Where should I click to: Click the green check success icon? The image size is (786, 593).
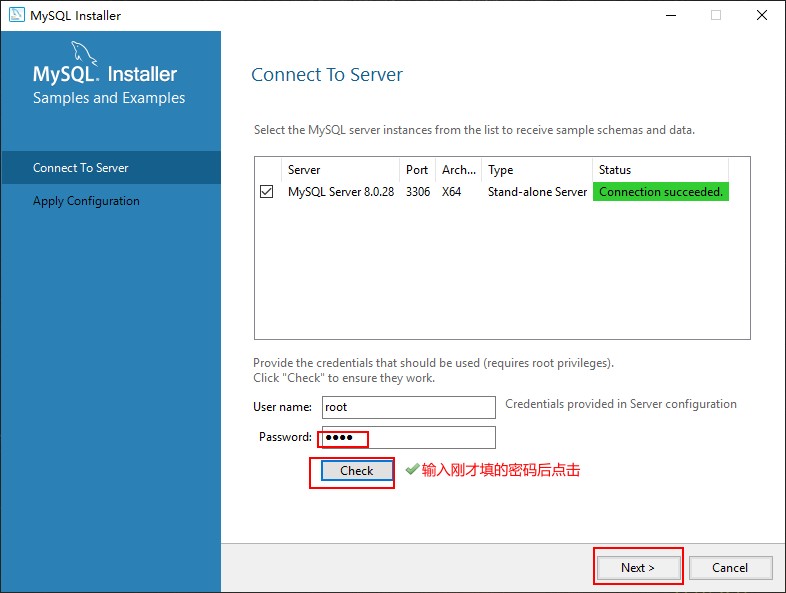412,469
